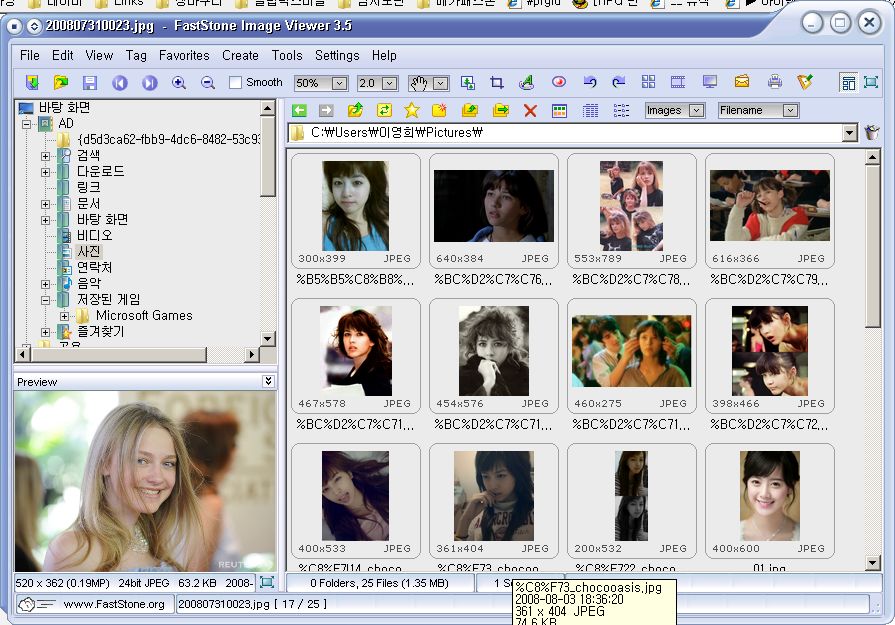Open the View menu

pos(99,55)
